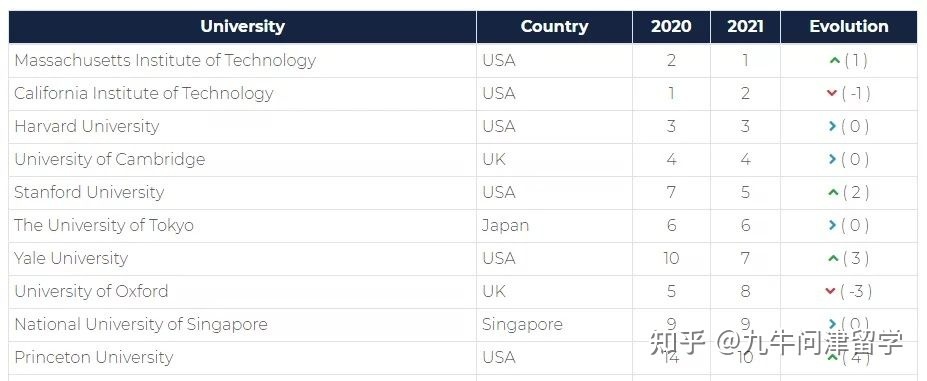The image size is (927, 381).
Task: Click Princeton University in the table
Action: tap(94, 357)
